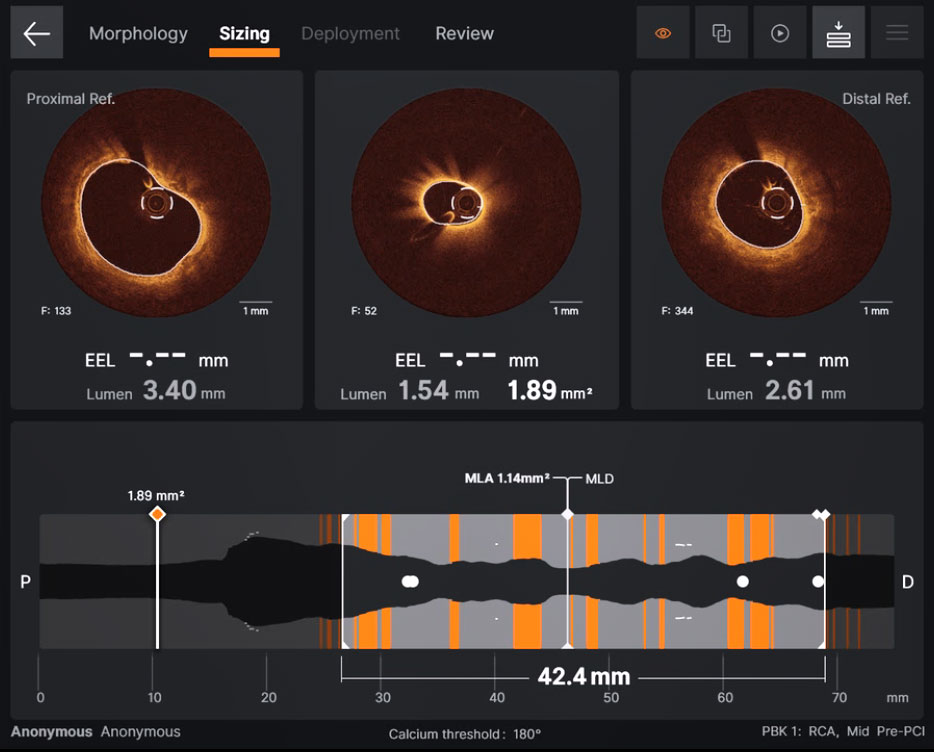Click the Calcium threshold: 180° text

(x=465, y=734)
